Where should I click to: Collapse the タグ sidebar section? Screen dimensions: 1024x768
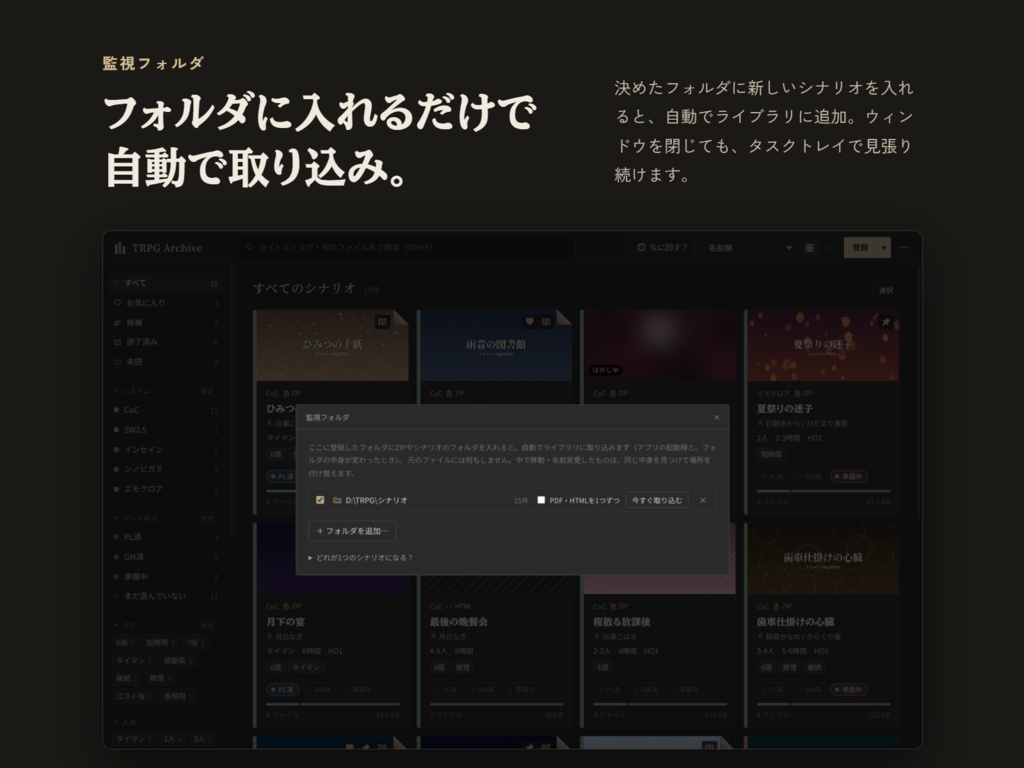click(x=124, y=625)
